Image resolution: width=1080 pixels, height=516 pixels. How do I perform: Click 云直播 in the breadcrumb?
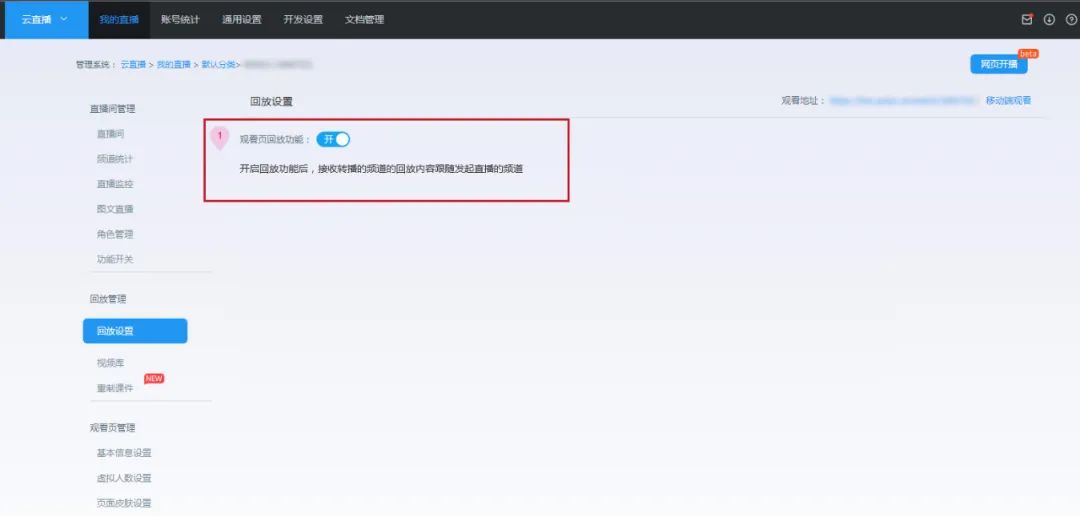point(133,64)
